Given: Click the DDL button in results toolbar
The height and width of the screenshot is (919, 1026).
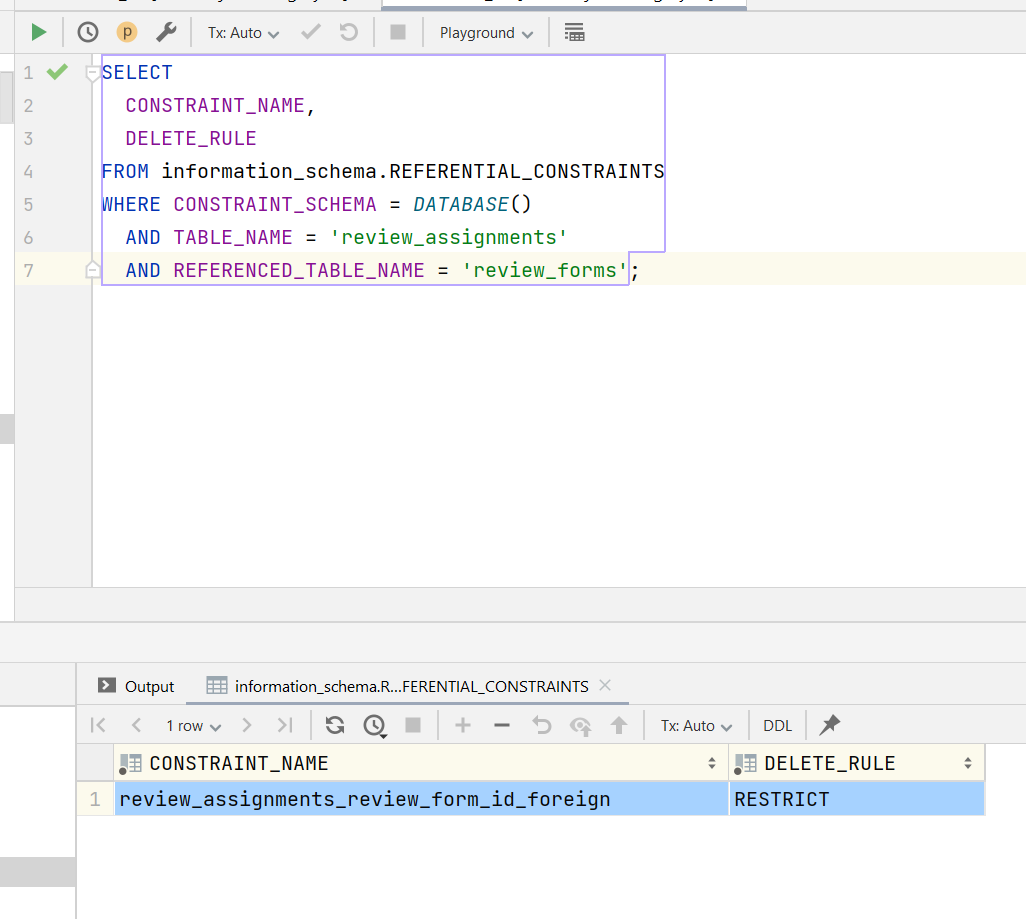Looking at the screenshot, I should (777, 725).
